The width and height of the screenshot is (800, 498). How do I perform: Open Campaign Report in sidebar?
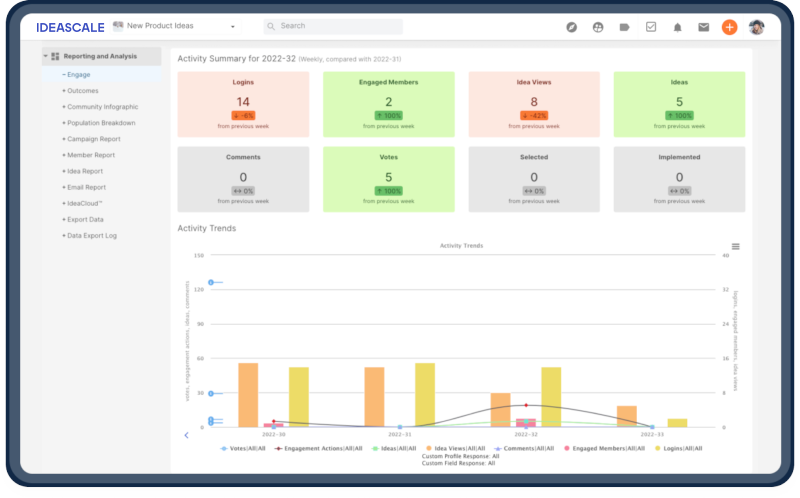(x=93, y=139)
